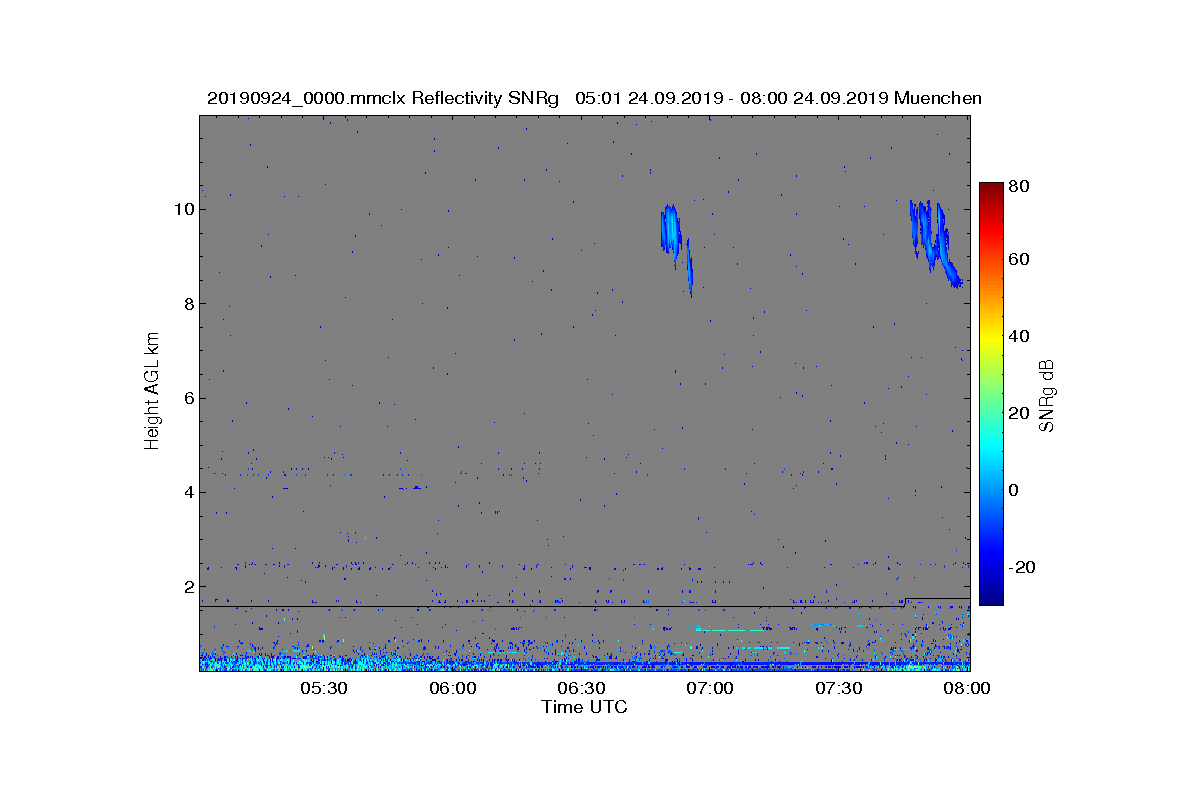Click the '06:30' time tick label

pyautogui.click(x=582, y=688)
